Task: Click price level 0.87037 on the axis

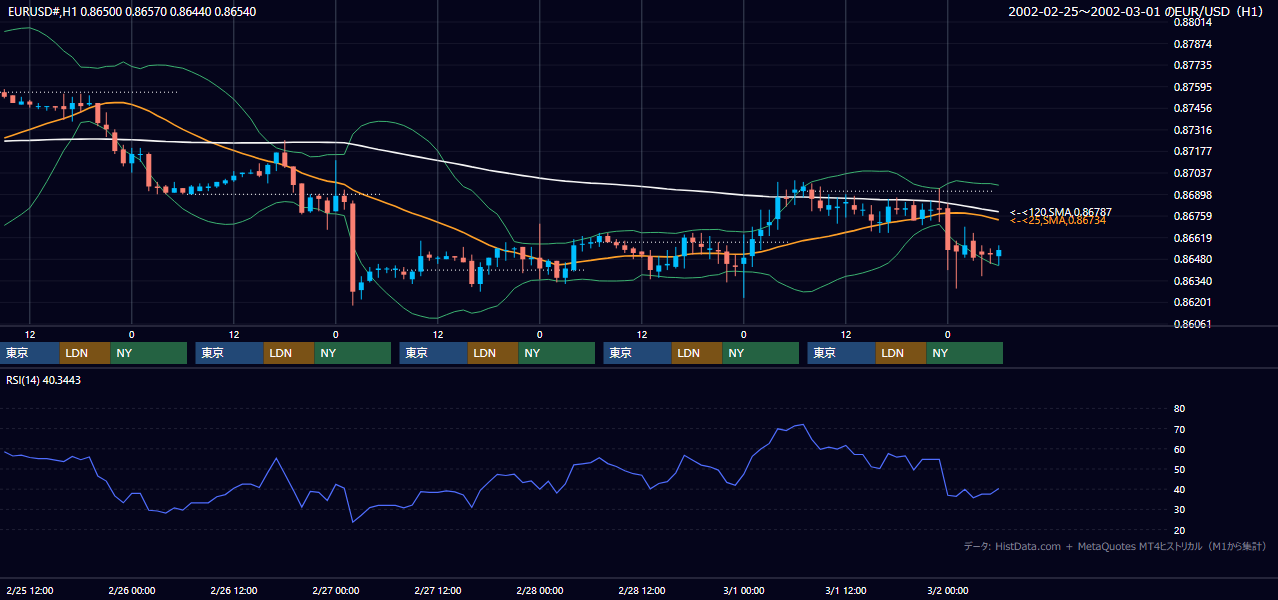Action: coord(1192,173)
